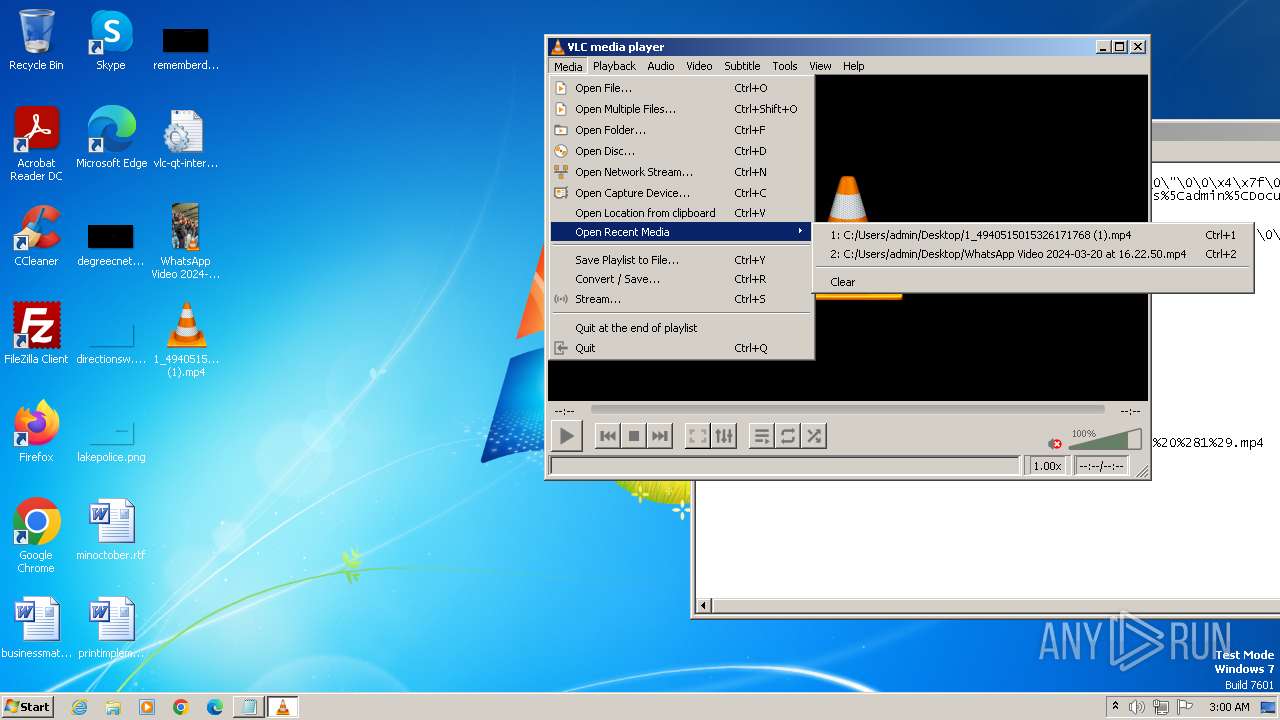Mute audio with the speaker icon
Viewport: 1280px width, 720px height.
[1055, 443]
